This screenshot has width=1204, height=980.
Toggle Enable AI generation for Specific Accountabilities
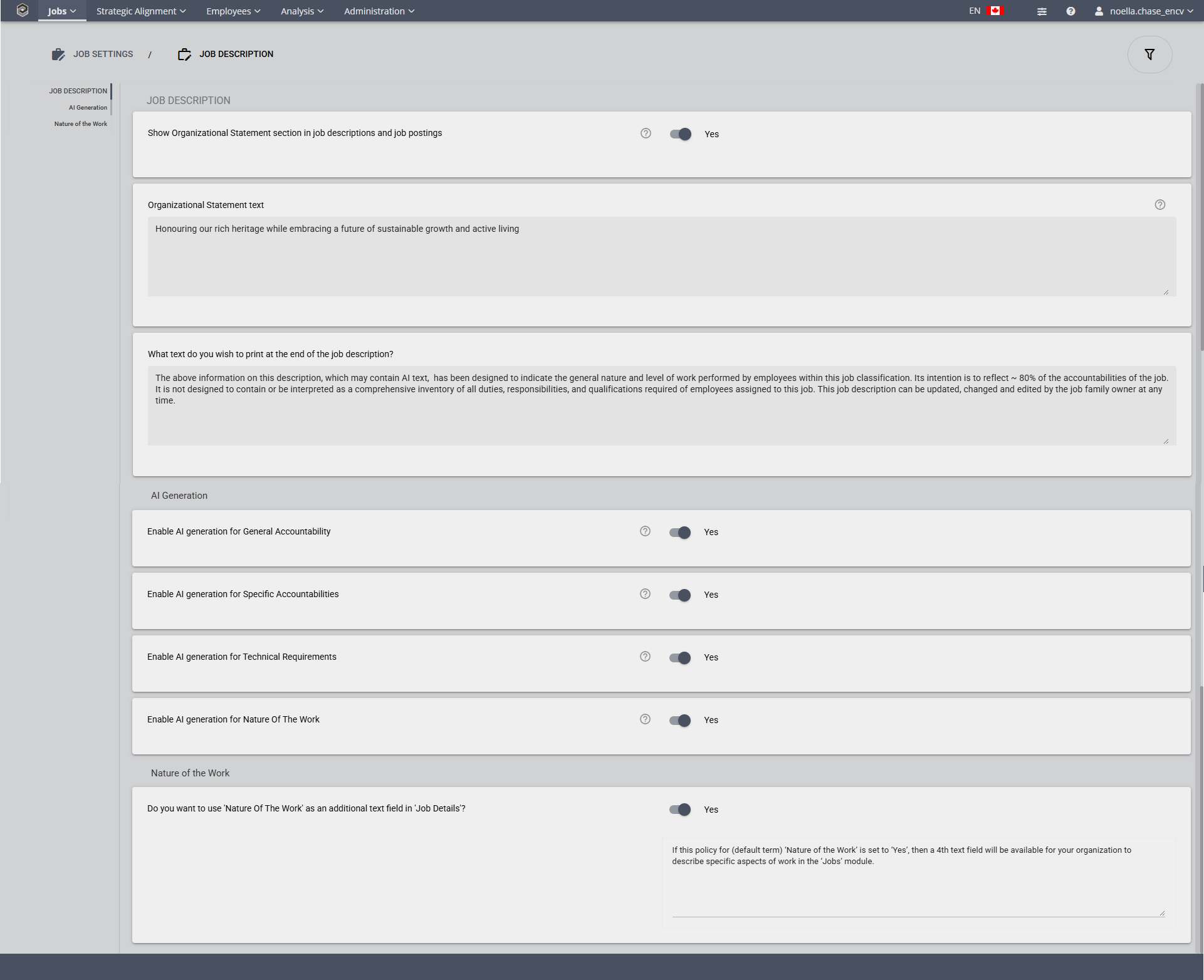pos(681,595)
